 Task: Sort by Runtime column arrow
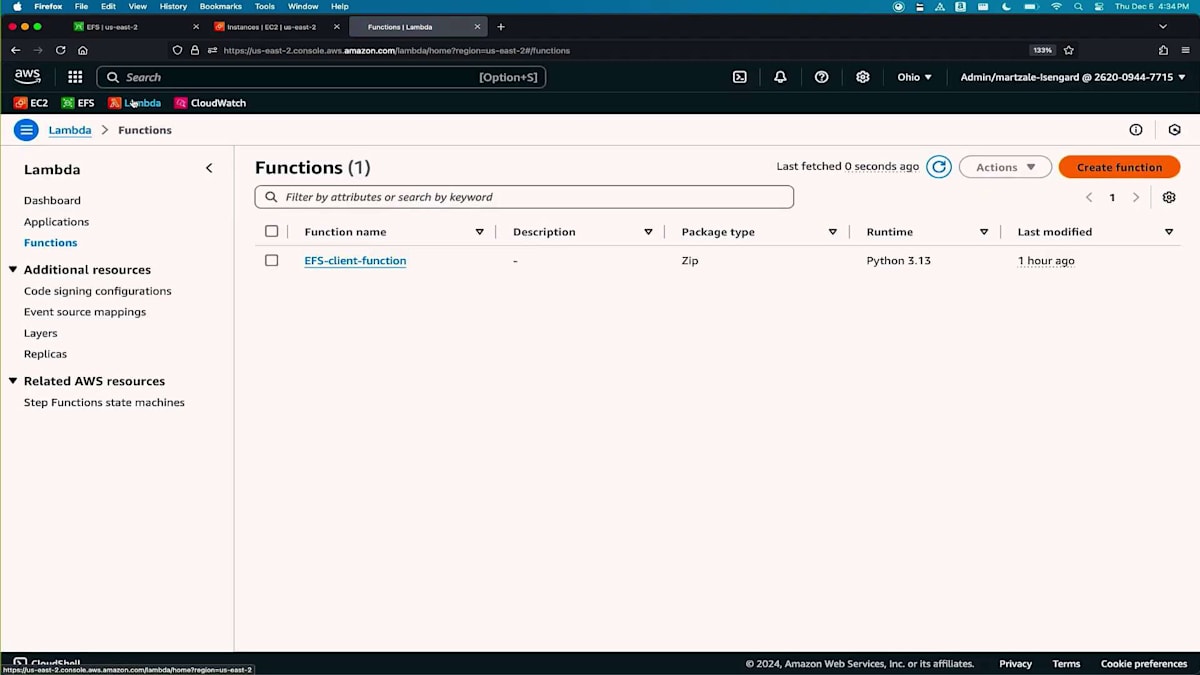tap(984, 232)
